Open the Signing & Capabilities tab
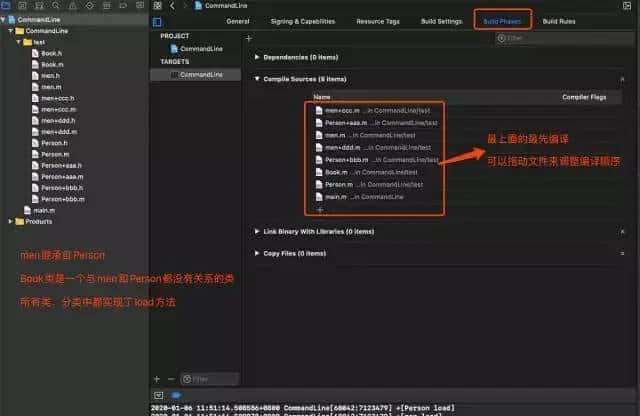This screenshot has height=416, width=640. click(x=303, y=21)
